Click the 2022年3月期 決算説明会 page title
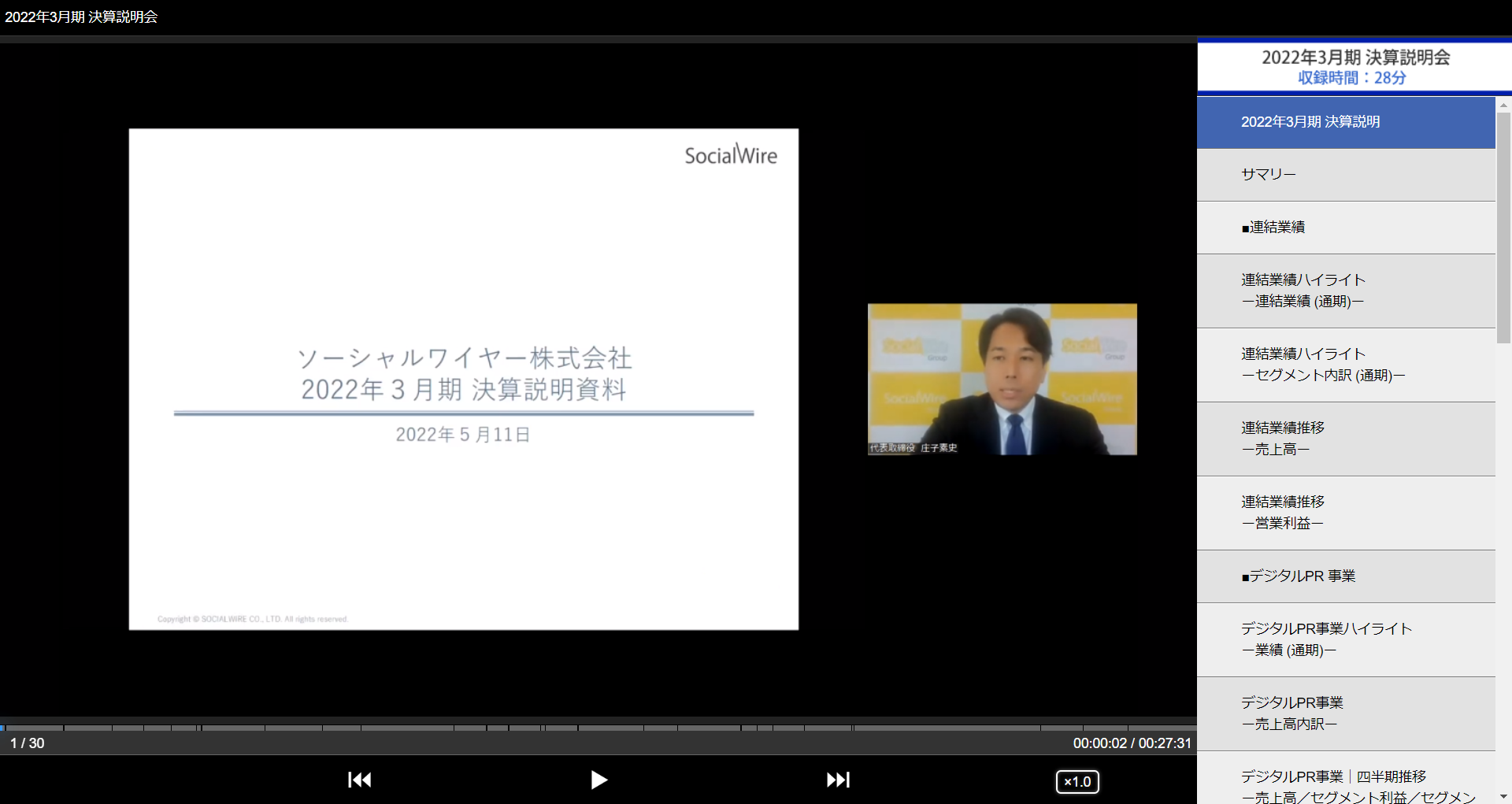Screen dimensions: 1512x804 point(81,17)
